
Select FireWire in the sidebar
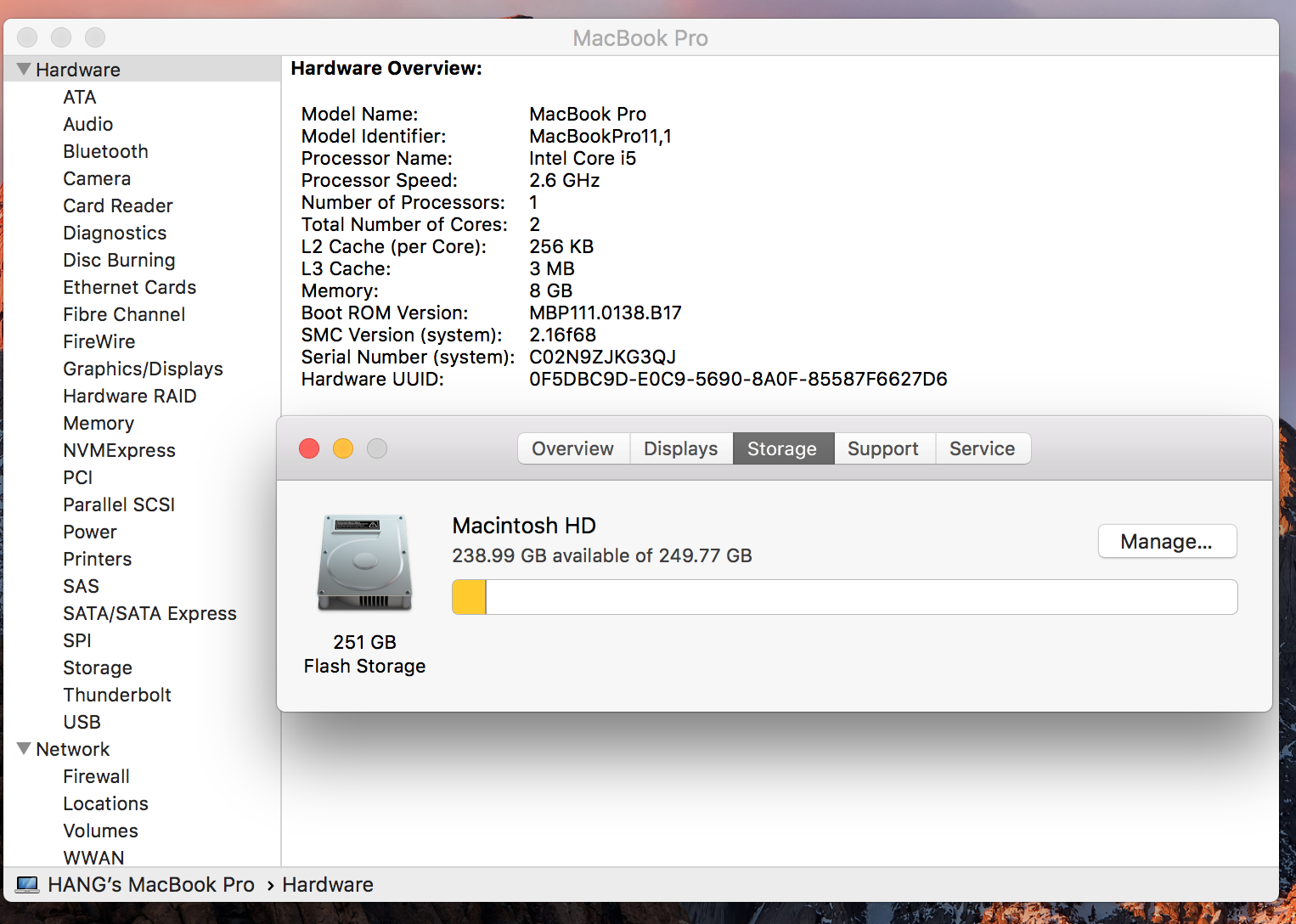99,341
